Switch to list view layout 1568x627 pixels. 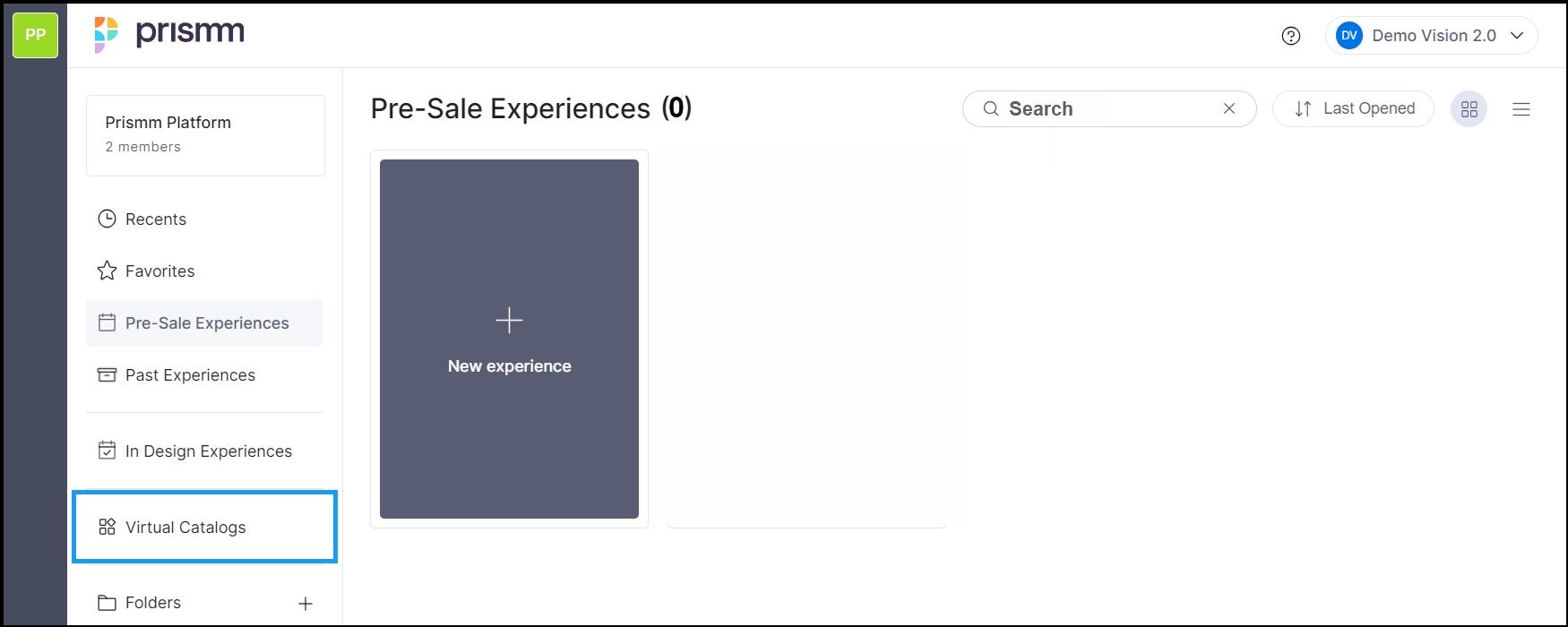tap(1521, 109)
